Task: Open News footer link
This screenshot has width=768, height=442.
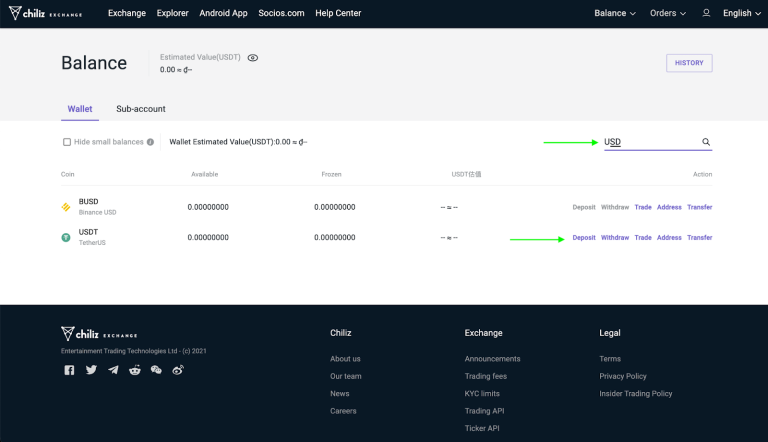Action: 339,393
